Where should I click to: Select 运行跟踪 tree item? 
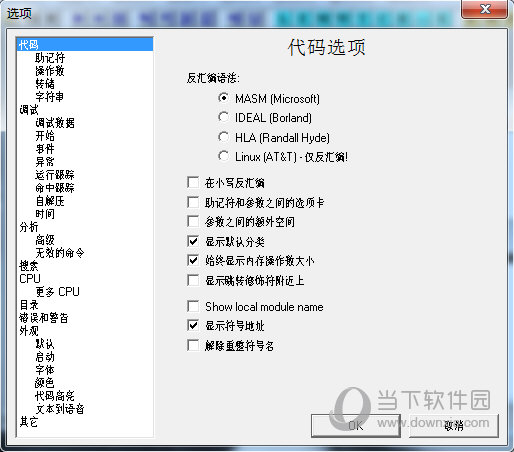coord(55,175)
